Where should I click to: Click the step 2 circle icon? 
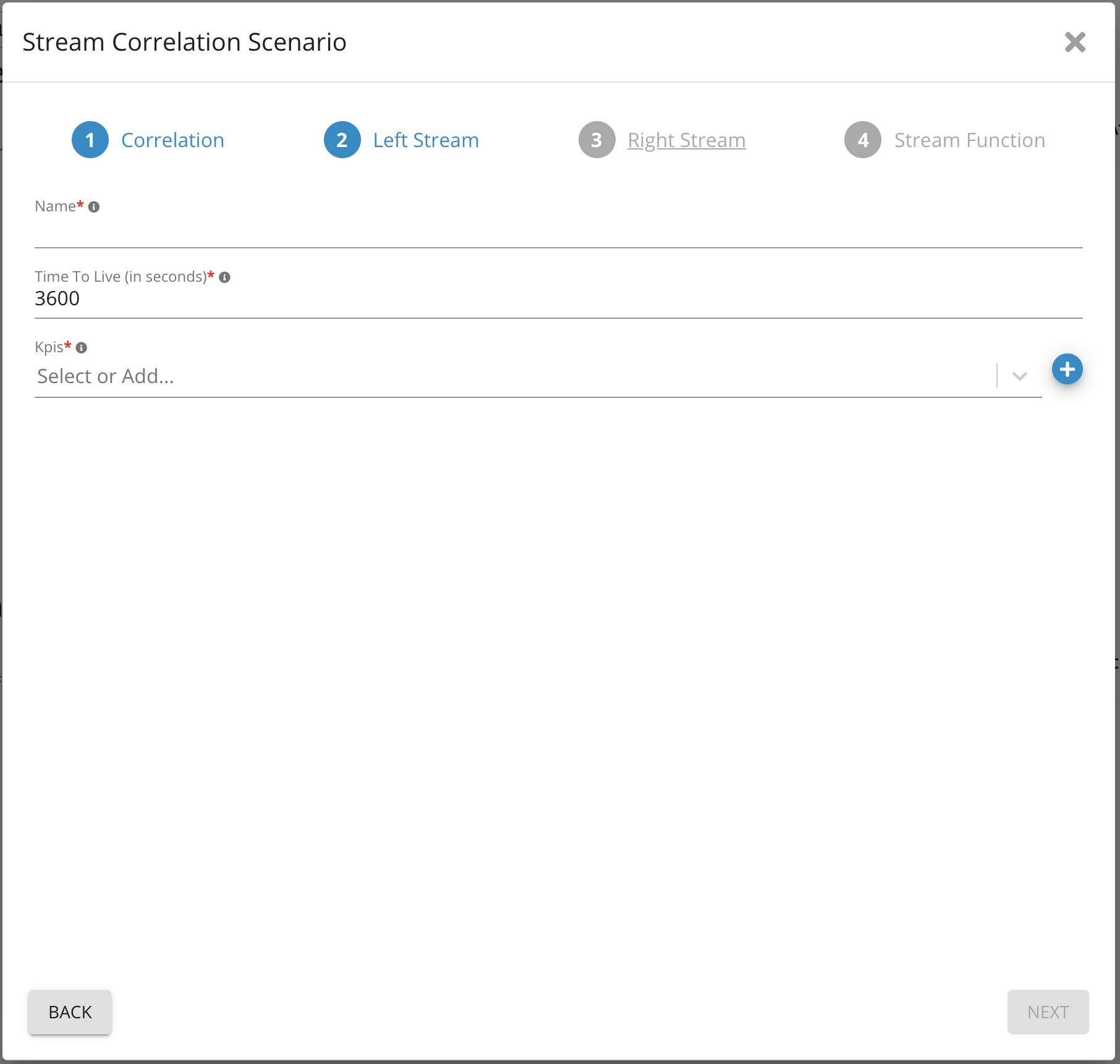click(x=342, y=140)
